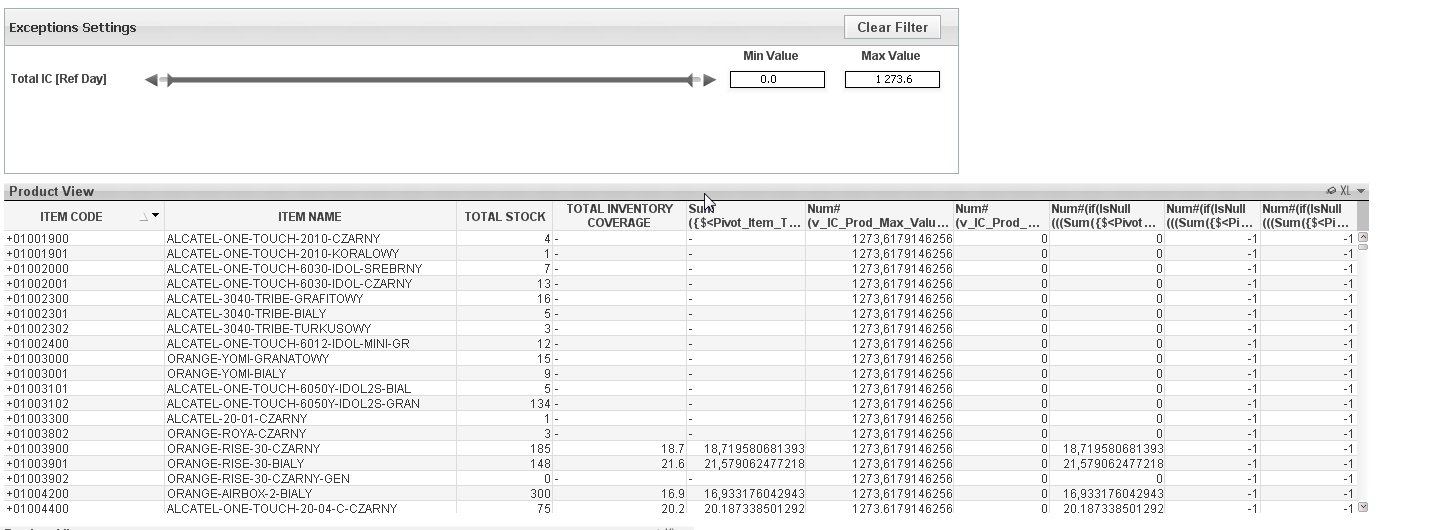1439x530 pixels.
Task: Click the Product View caption bar
Action: [x=685, y=191]
